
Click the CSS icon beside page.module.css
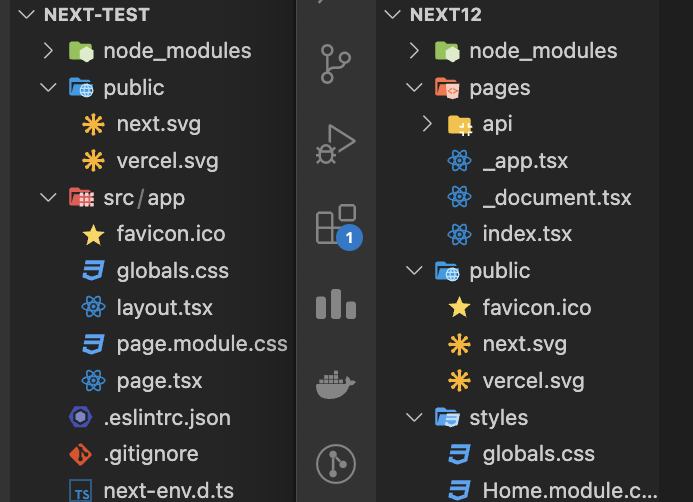coord(94,344)
